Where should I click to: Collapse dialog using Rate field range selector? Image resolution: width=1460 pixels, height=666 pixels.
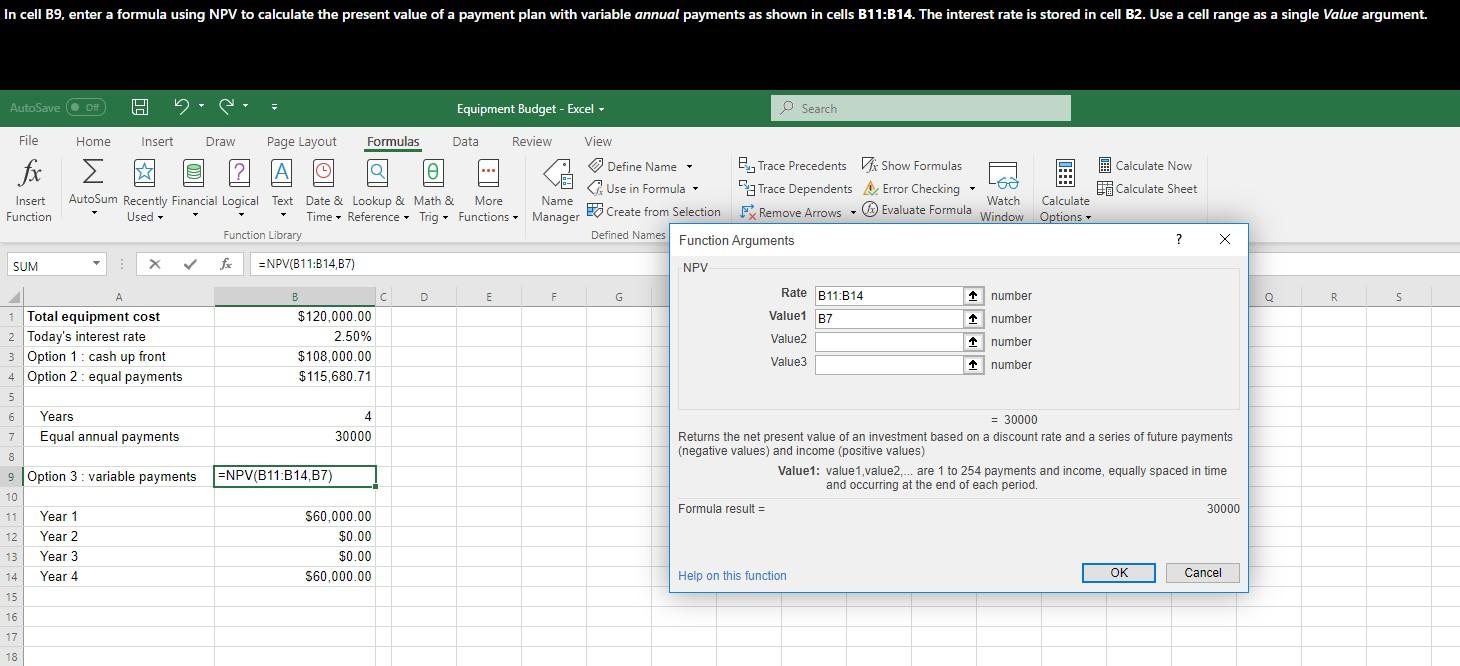pyautogui.click(x=973, y=296)
